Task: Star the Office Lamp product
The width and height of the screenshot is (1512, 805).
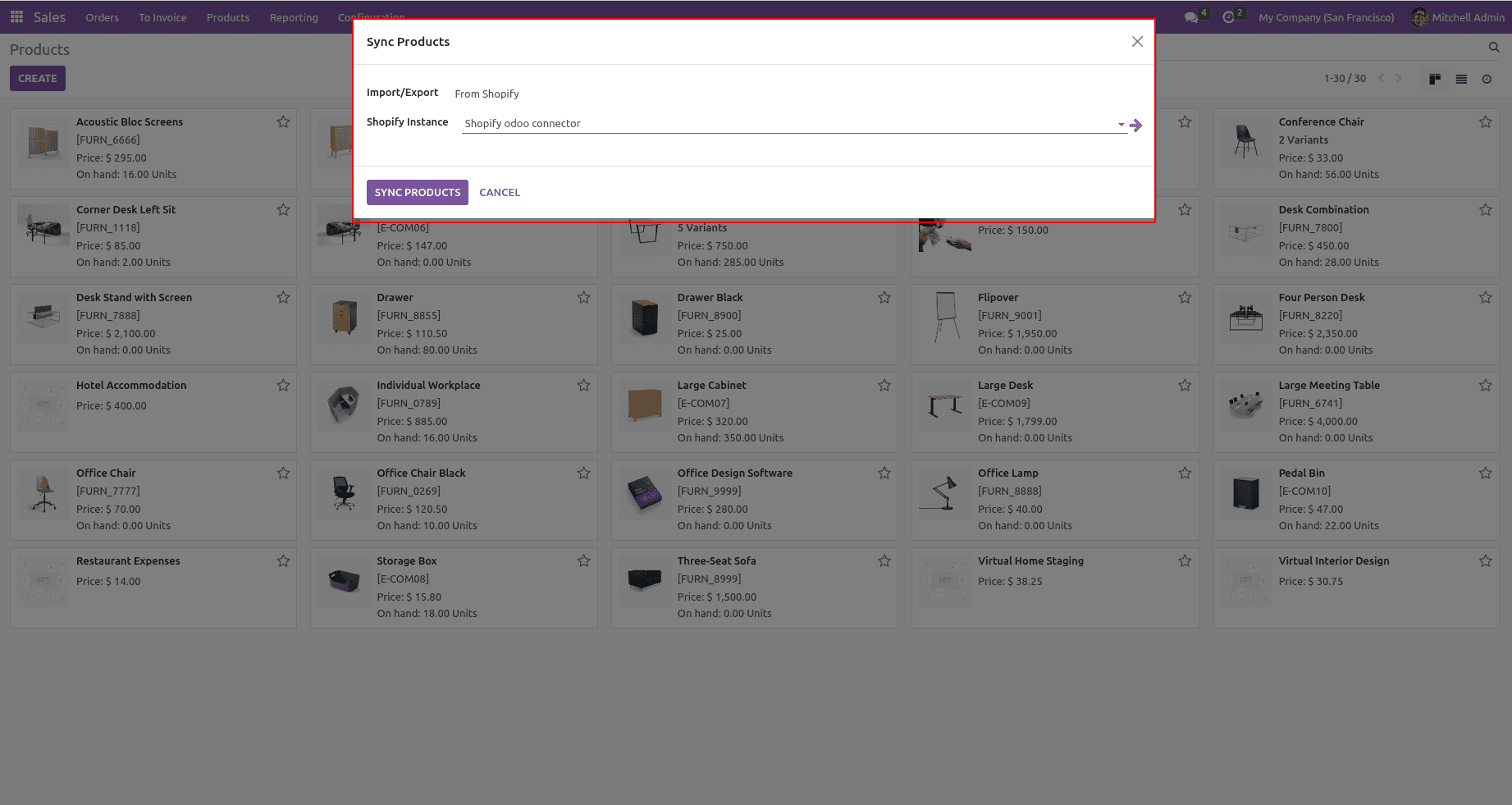Action: (x=1185, y=473)
